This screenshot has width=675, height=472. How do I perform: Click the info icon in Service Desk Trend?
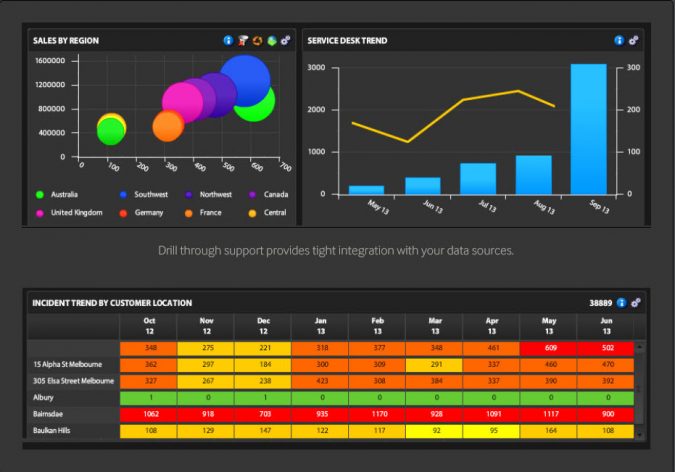point(619,40)
